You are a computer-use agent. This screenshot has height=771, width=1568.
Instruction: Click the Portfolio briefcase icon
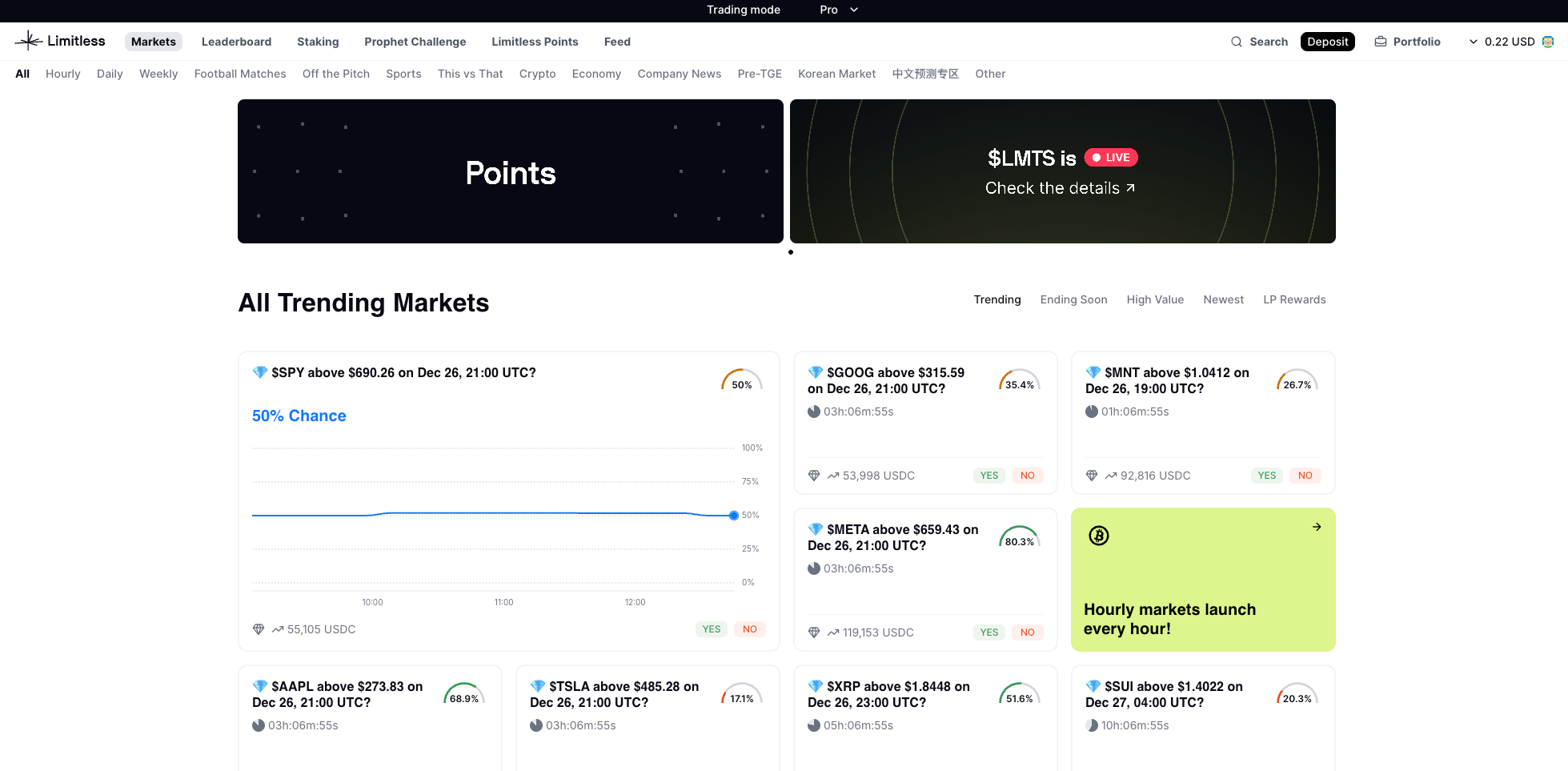1380,42
